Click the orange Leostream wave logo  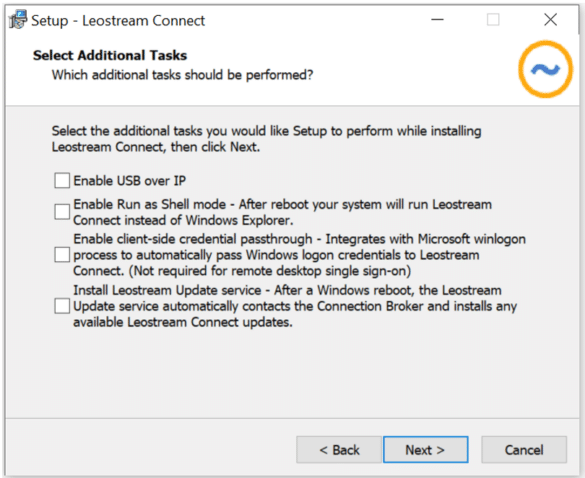(x=545, y=69)
